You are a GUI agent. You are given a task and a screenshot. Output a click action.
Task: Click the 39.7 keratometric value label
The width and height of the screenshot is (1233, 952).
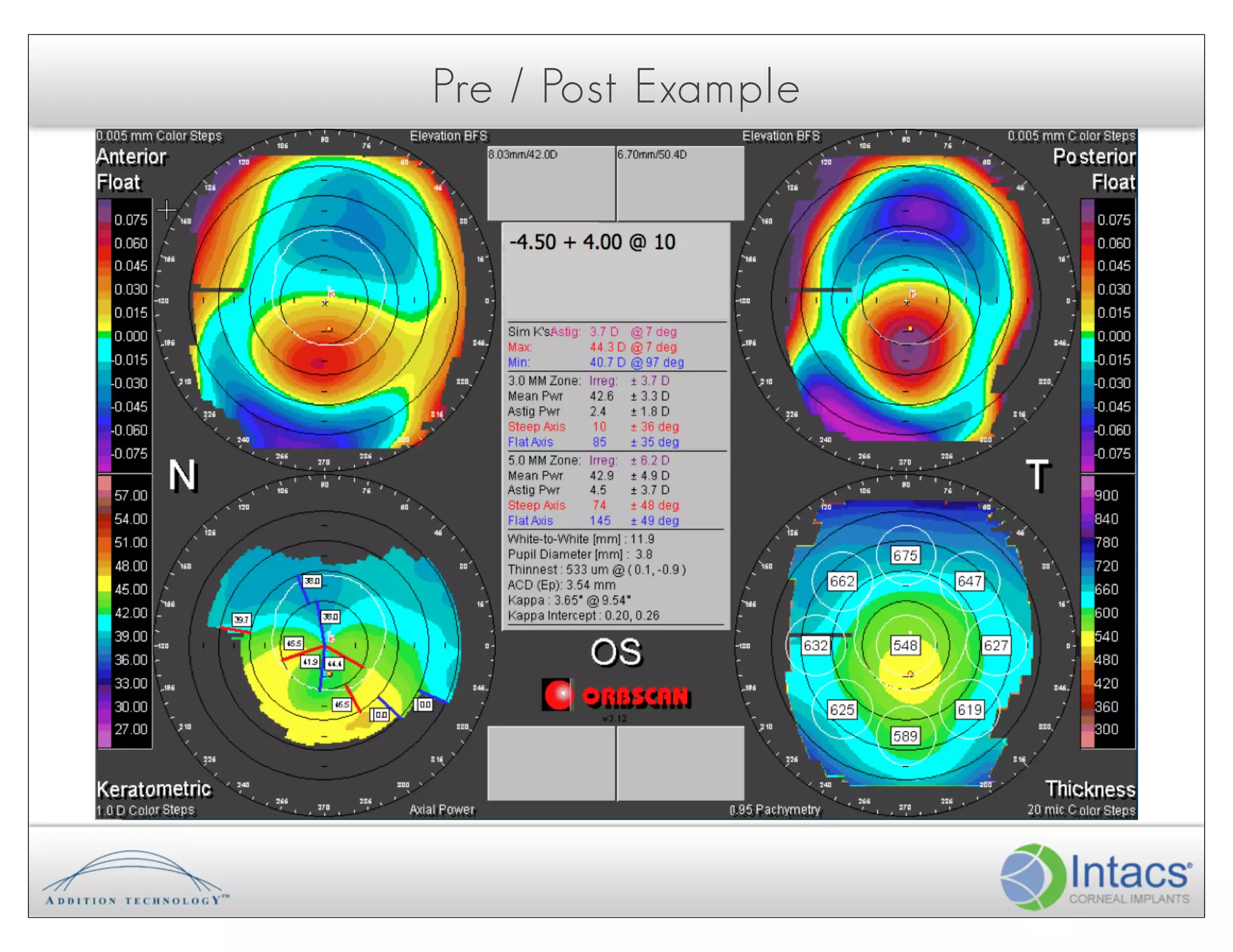pos(241,619)
